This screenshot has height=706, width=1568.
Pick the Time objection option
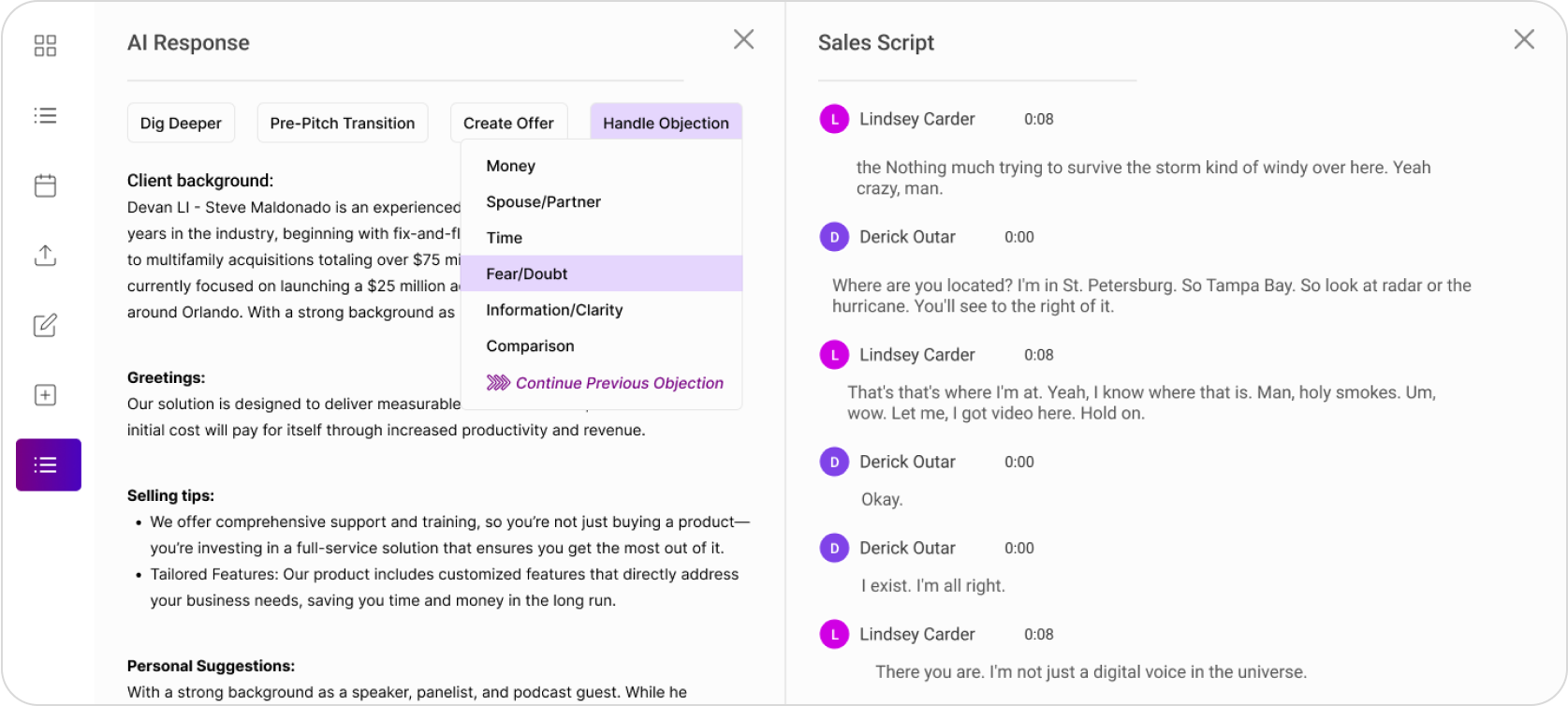coord(504,238)
